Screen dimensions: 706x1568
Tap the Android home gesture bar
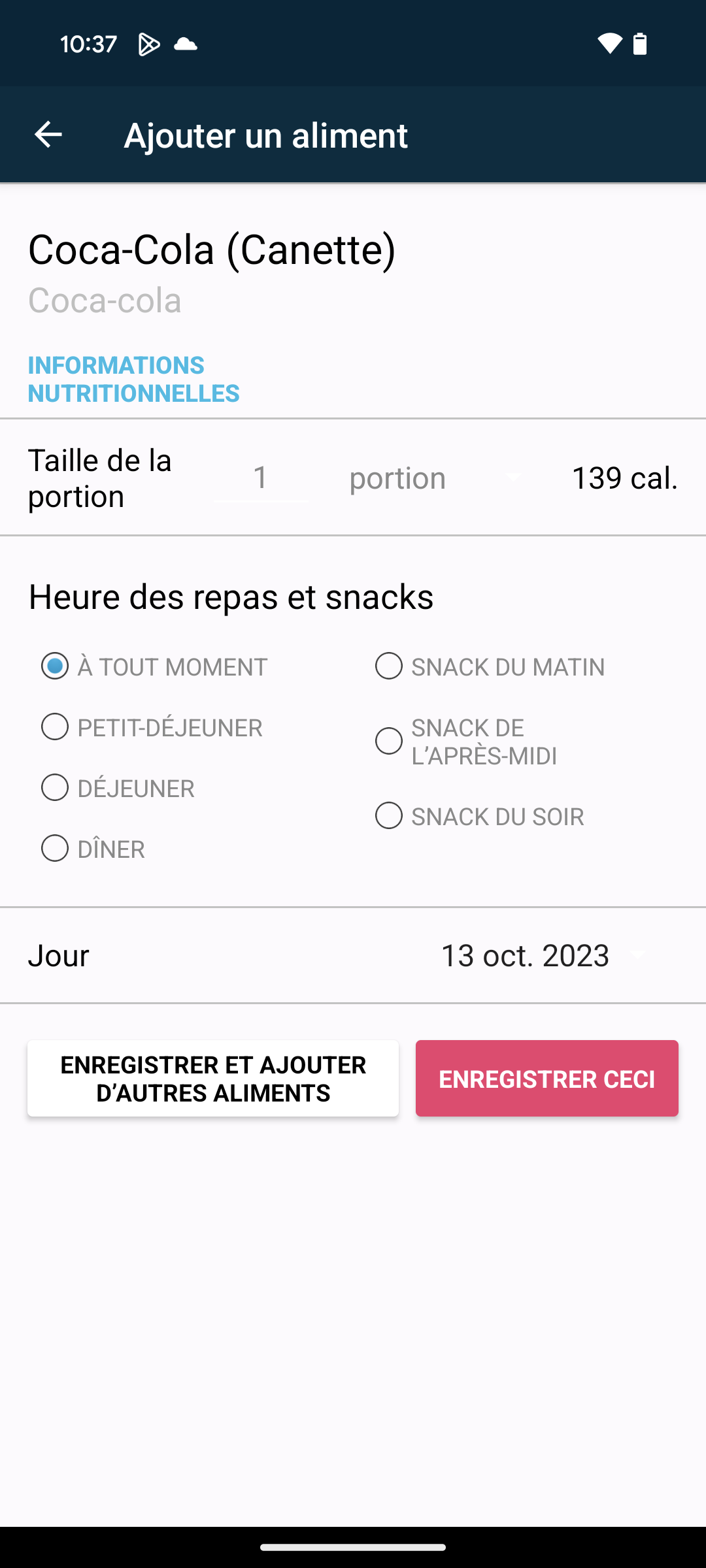353,1547
